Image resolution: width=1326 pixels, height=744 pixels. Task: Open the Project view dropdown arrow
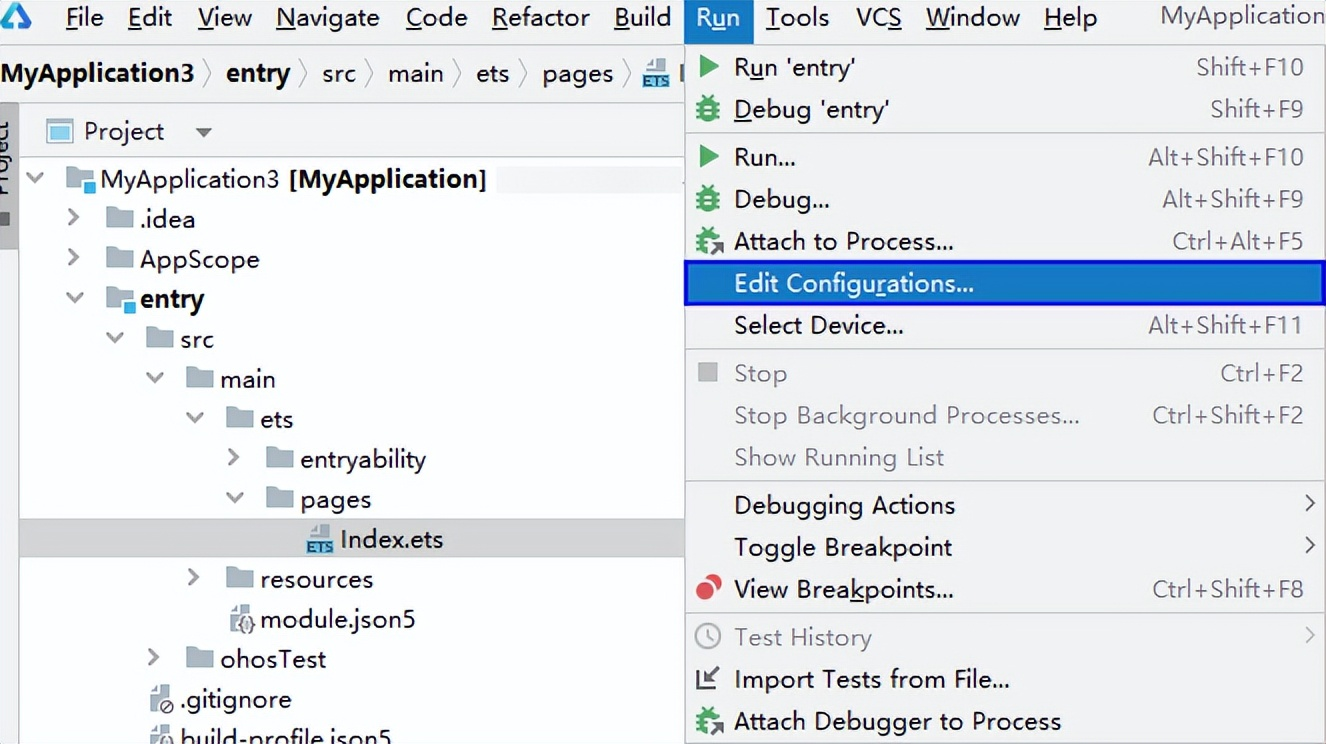click(204, 132)
